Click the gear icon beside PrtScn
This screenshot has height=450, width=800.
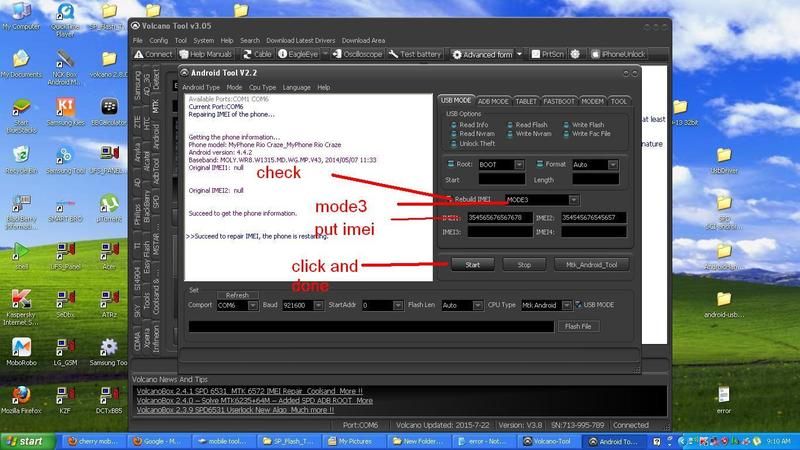click(x=575, y=54)
